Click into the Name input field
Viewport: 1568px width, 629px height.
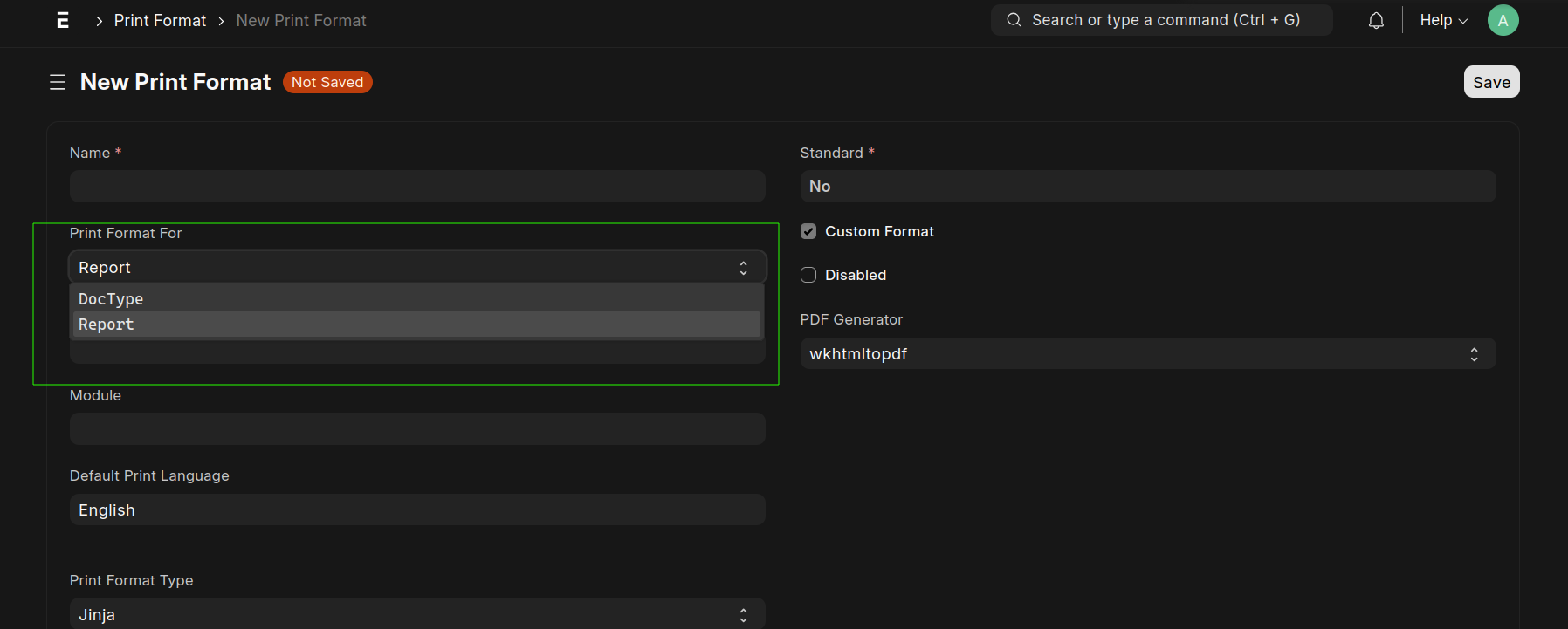pyautogui.click(x=417, y=187)
